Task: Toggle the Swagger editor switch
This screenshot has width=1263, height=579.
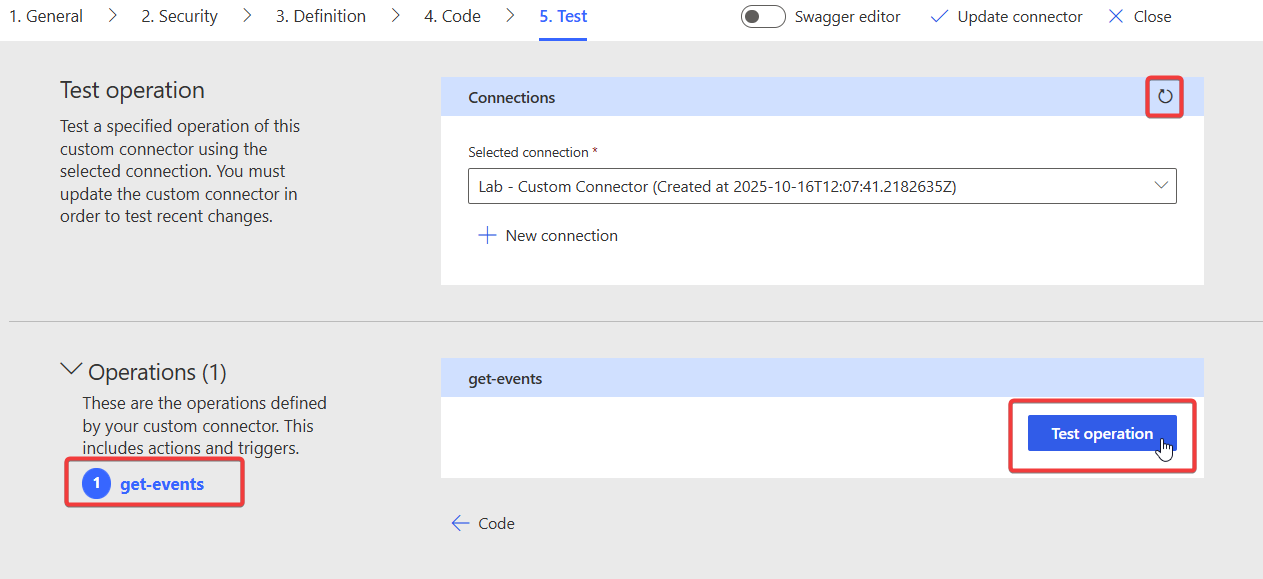Action: click(762, 17)
